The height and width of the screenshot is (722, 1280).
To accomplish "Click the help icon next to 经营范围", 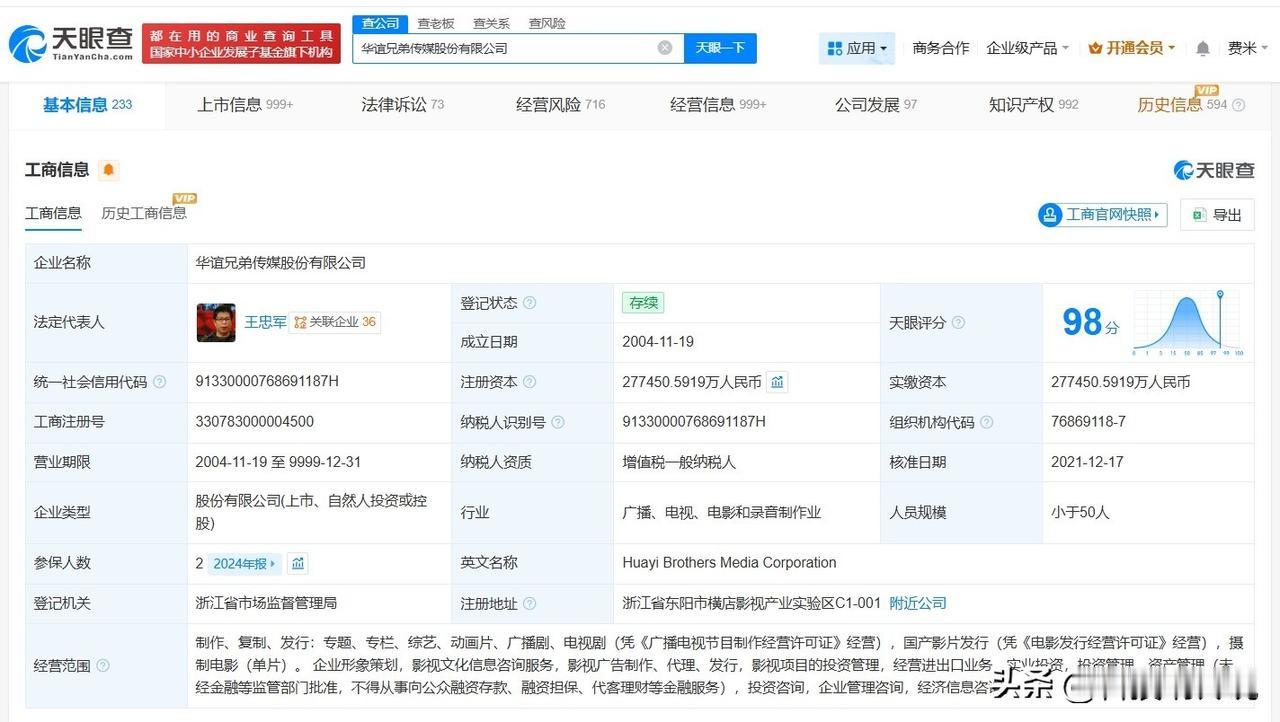I will (x=103, y=666).
